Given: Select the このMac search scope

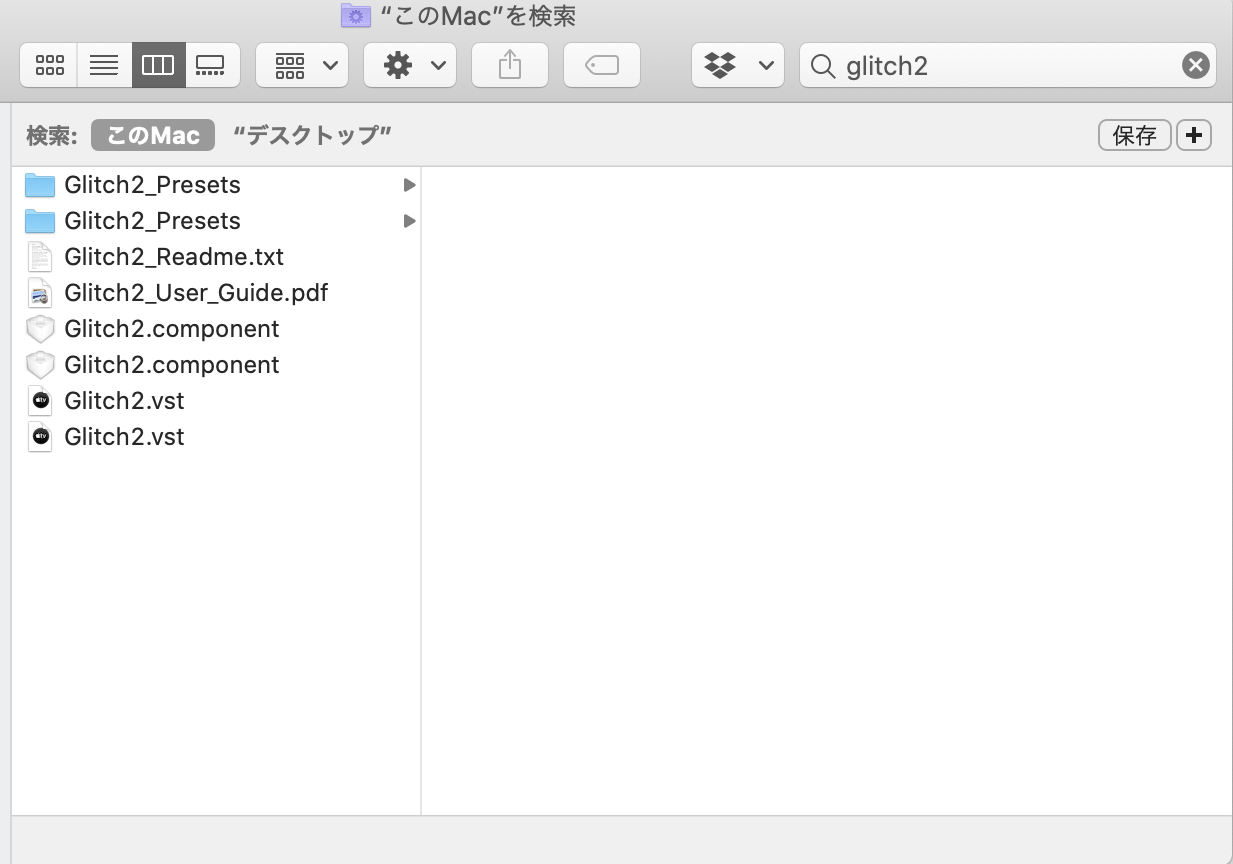Looking at the screenshot, I should [x=153, y=135].
